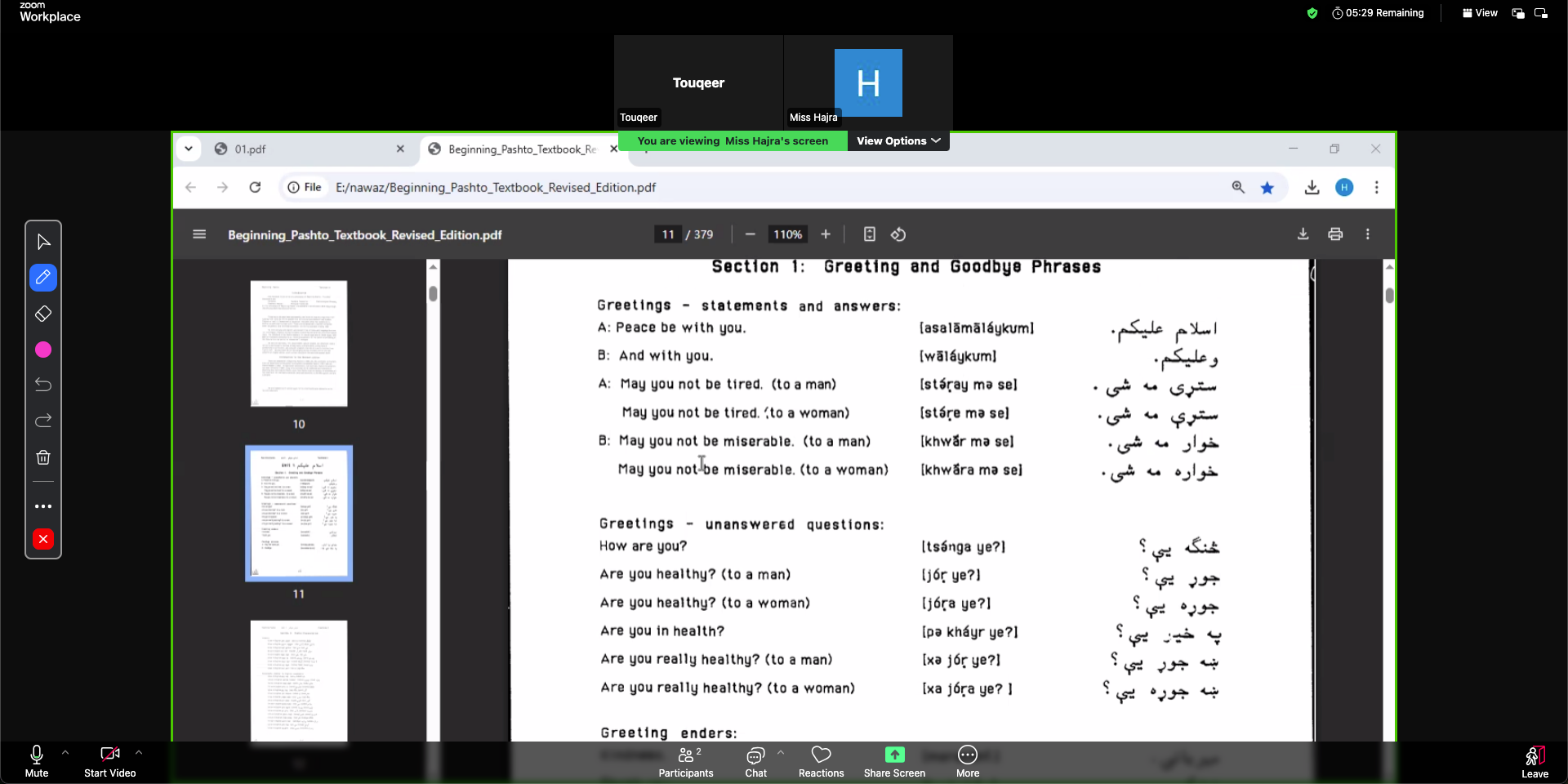
Task: Close the annotation toolbar with the red X
Action: [43, 539]
